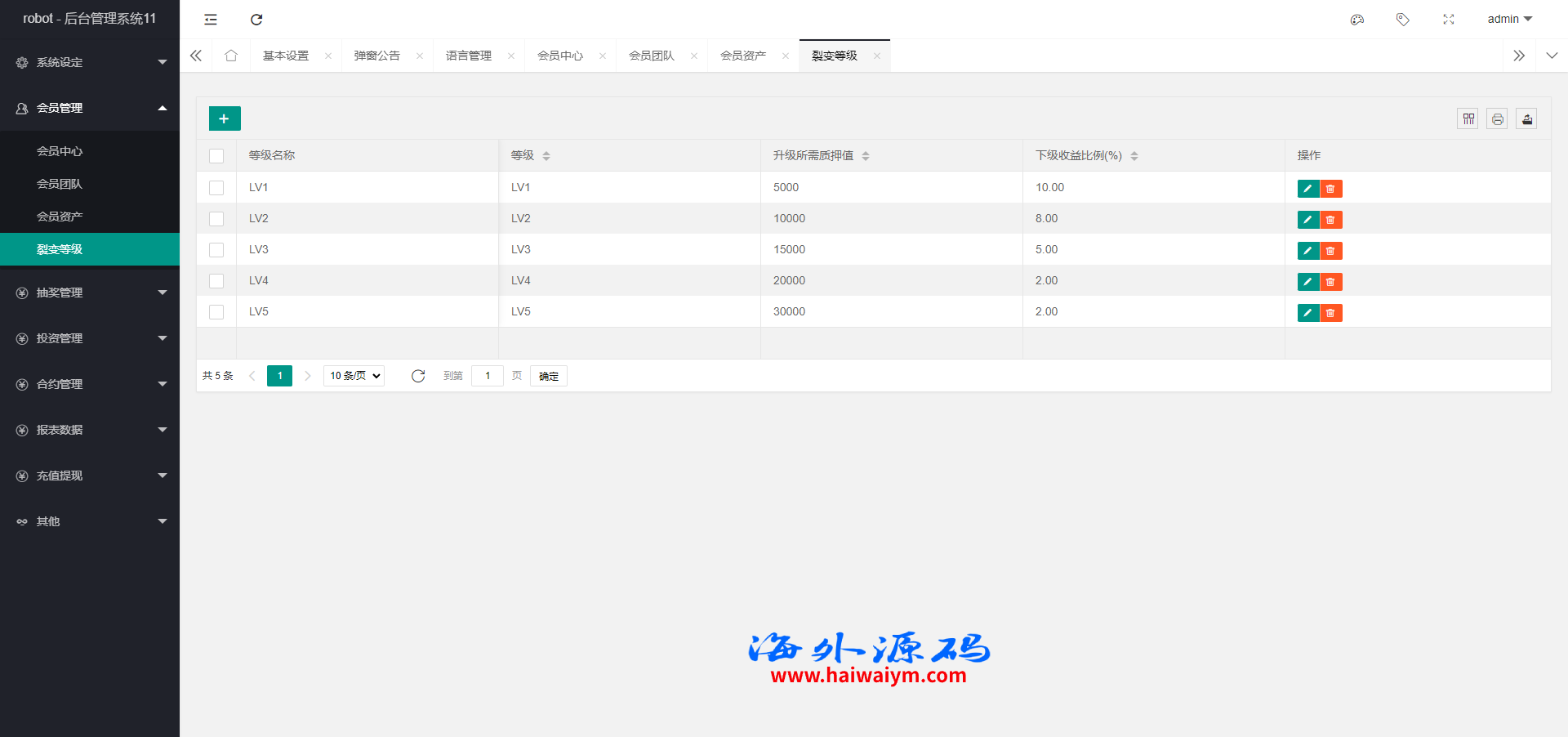Screen dimensions: 1568x737
Task: Open the admin user dropdown
Action: [1509, 20]
